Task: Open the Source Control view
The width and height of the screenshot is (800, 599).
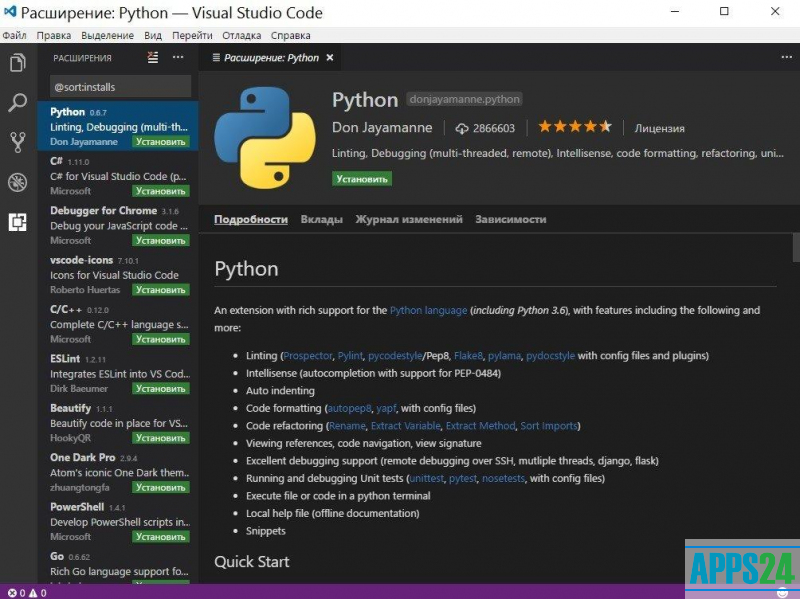Action: [x=17, y=142]
